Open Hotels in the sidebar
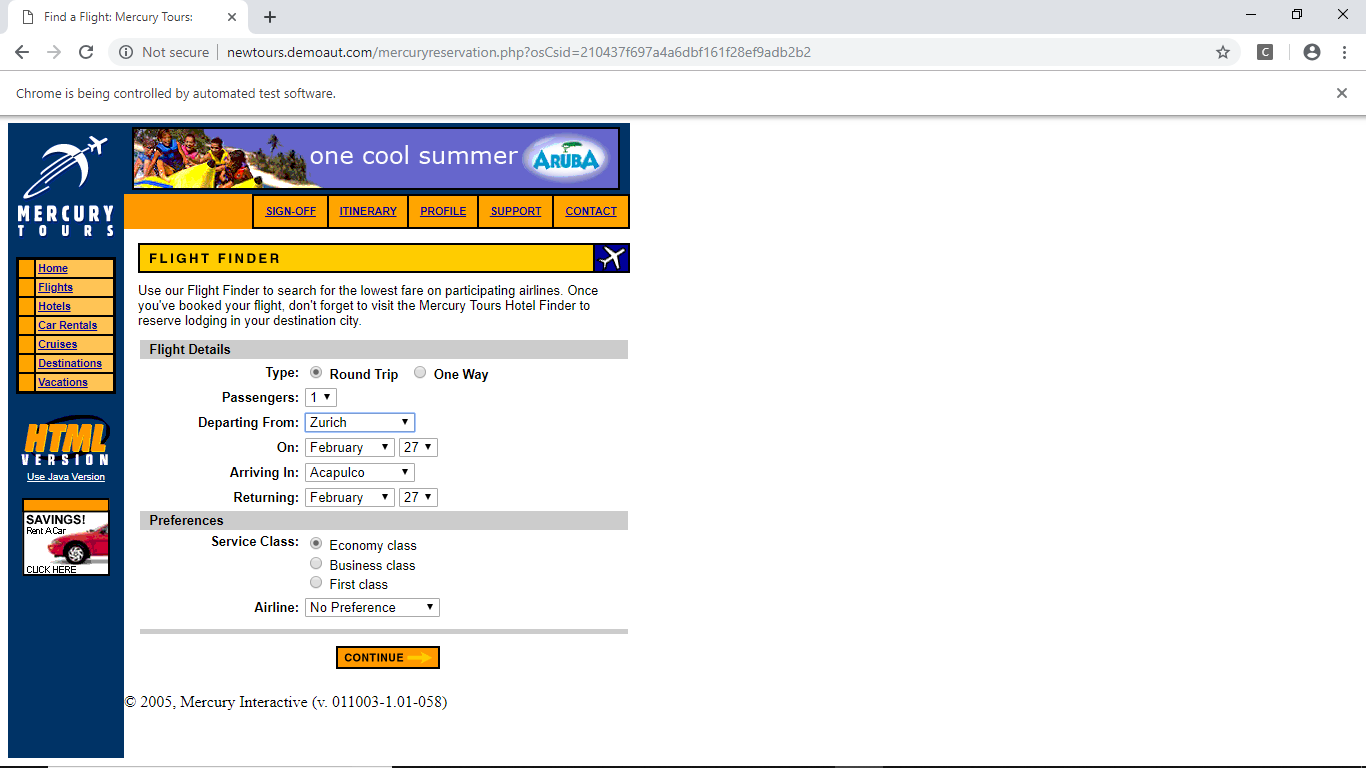 (55, 306)
